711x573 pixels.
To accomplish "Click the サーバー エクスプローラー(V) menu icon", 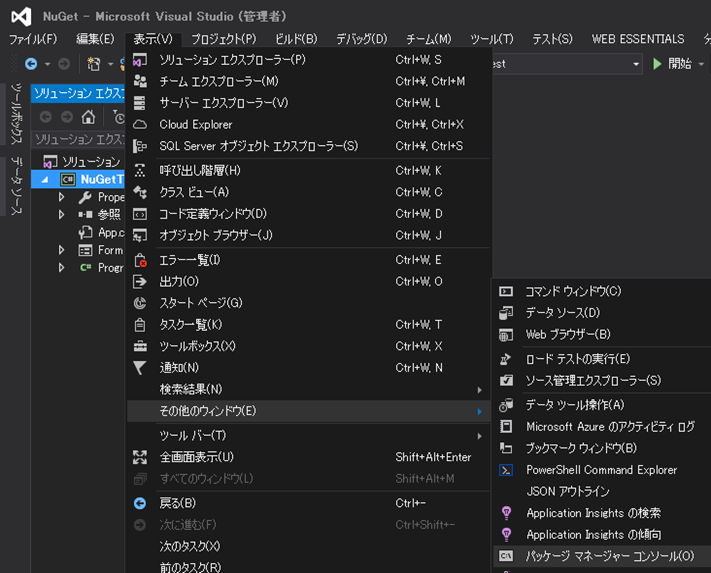I will click(140, 103).
